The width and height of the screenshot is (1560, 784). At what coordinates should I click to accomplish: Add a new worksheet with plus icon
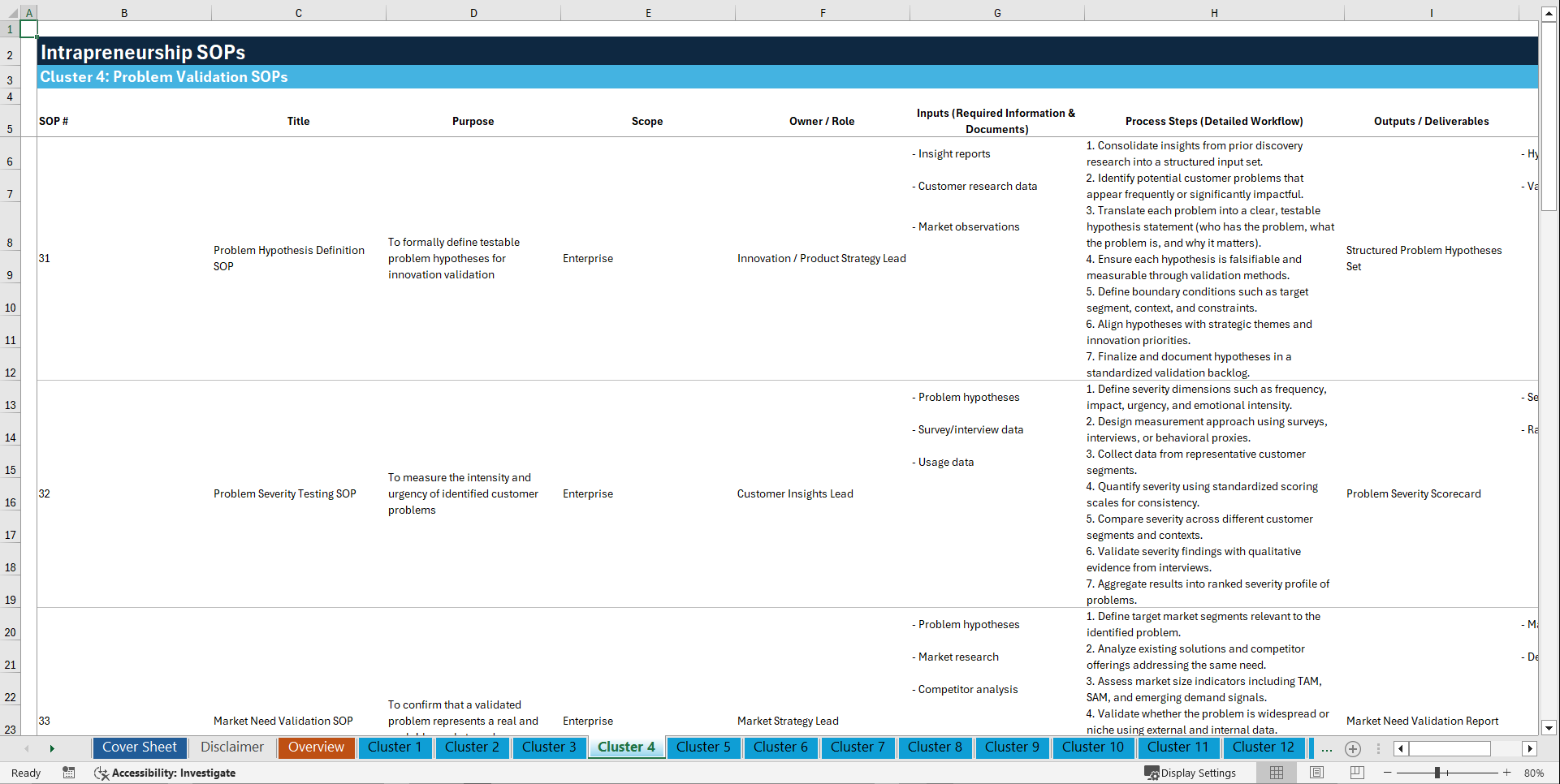(x=1353, y=749)
